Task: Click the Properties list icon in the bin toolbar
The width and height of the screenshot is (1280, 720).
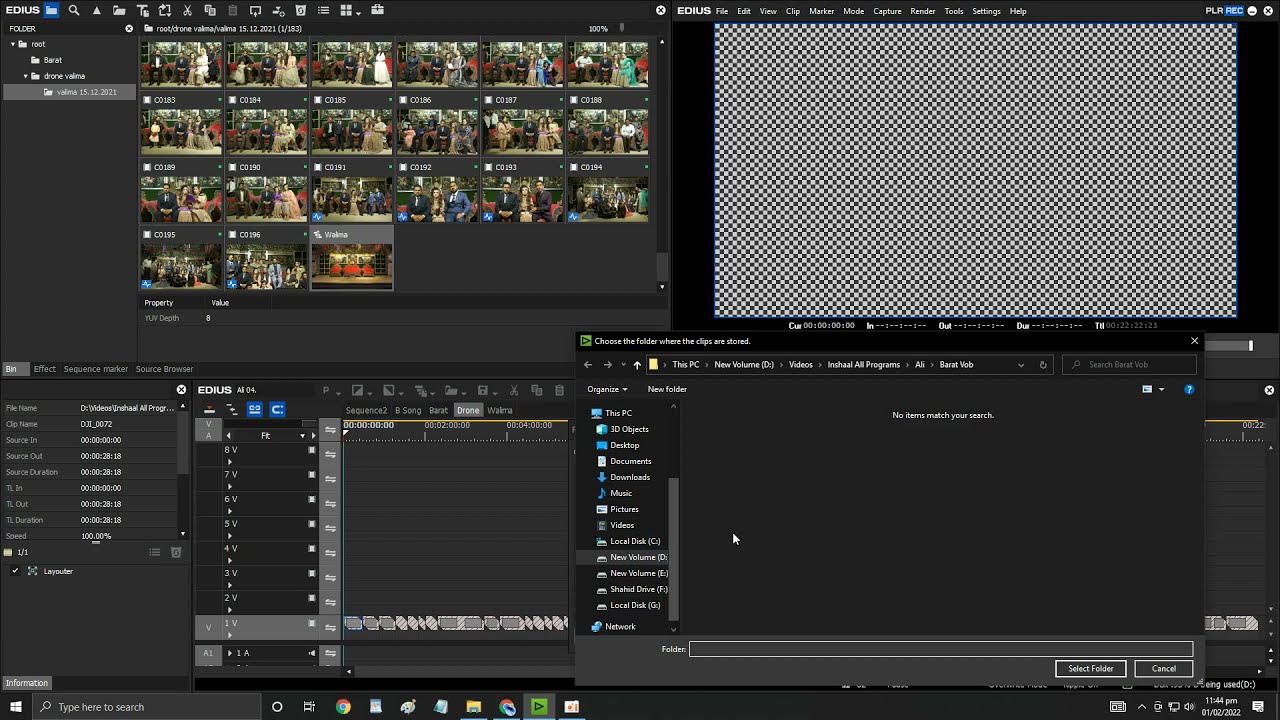Action: click(x=323, y=10)
